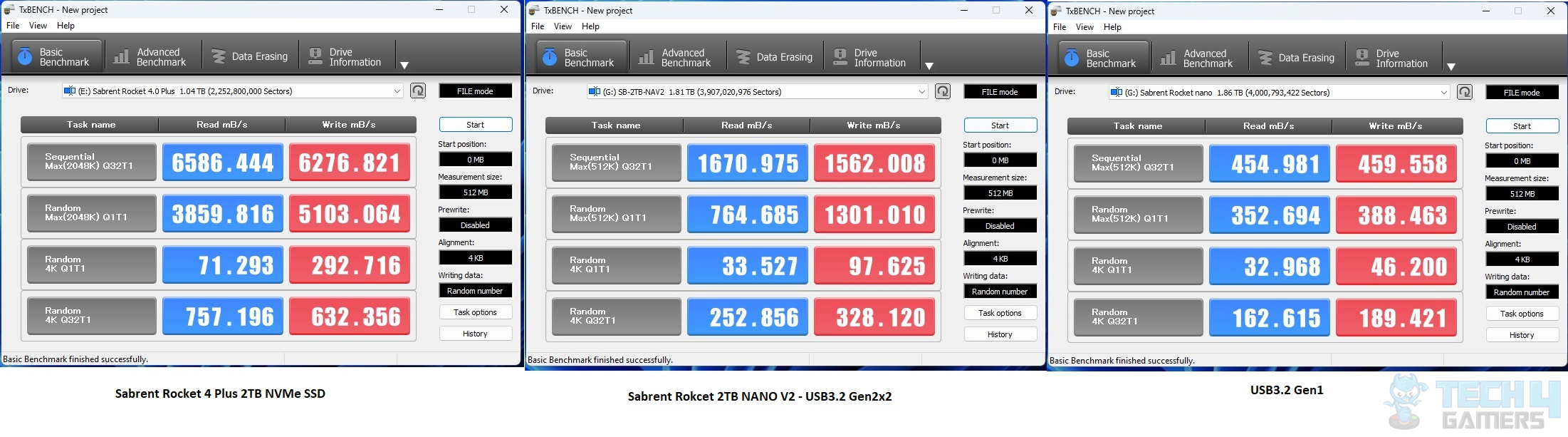The image size is (1568, 437).
Task: Switch to Advanced Benchmark in the Rocket 4.0 Plus window
Action: 152,56
